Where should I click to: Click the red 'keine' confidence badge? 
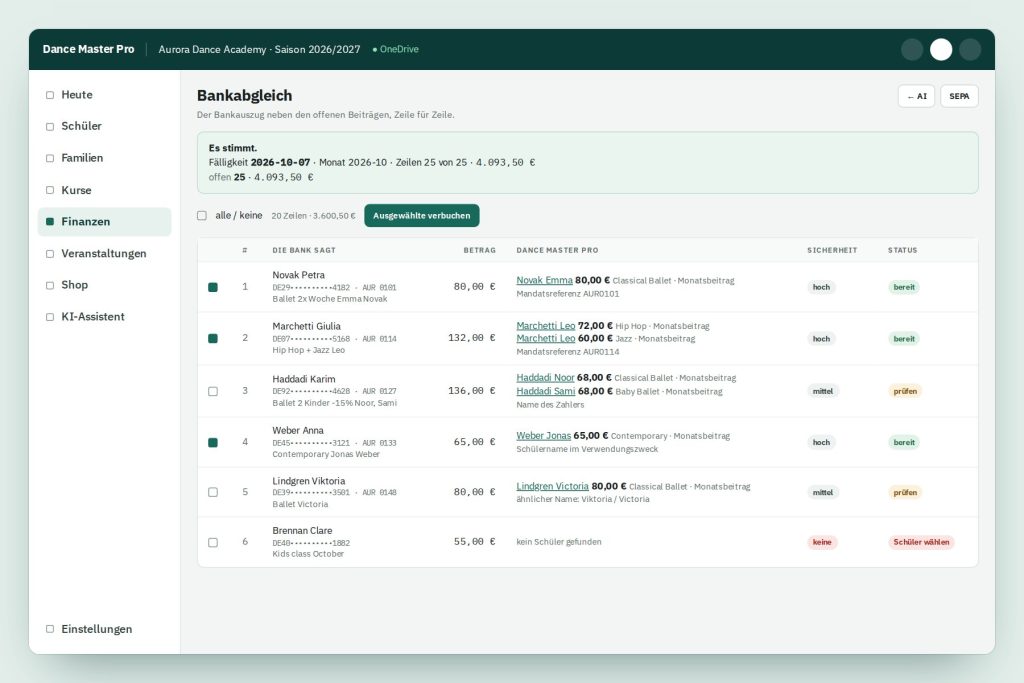822,542
